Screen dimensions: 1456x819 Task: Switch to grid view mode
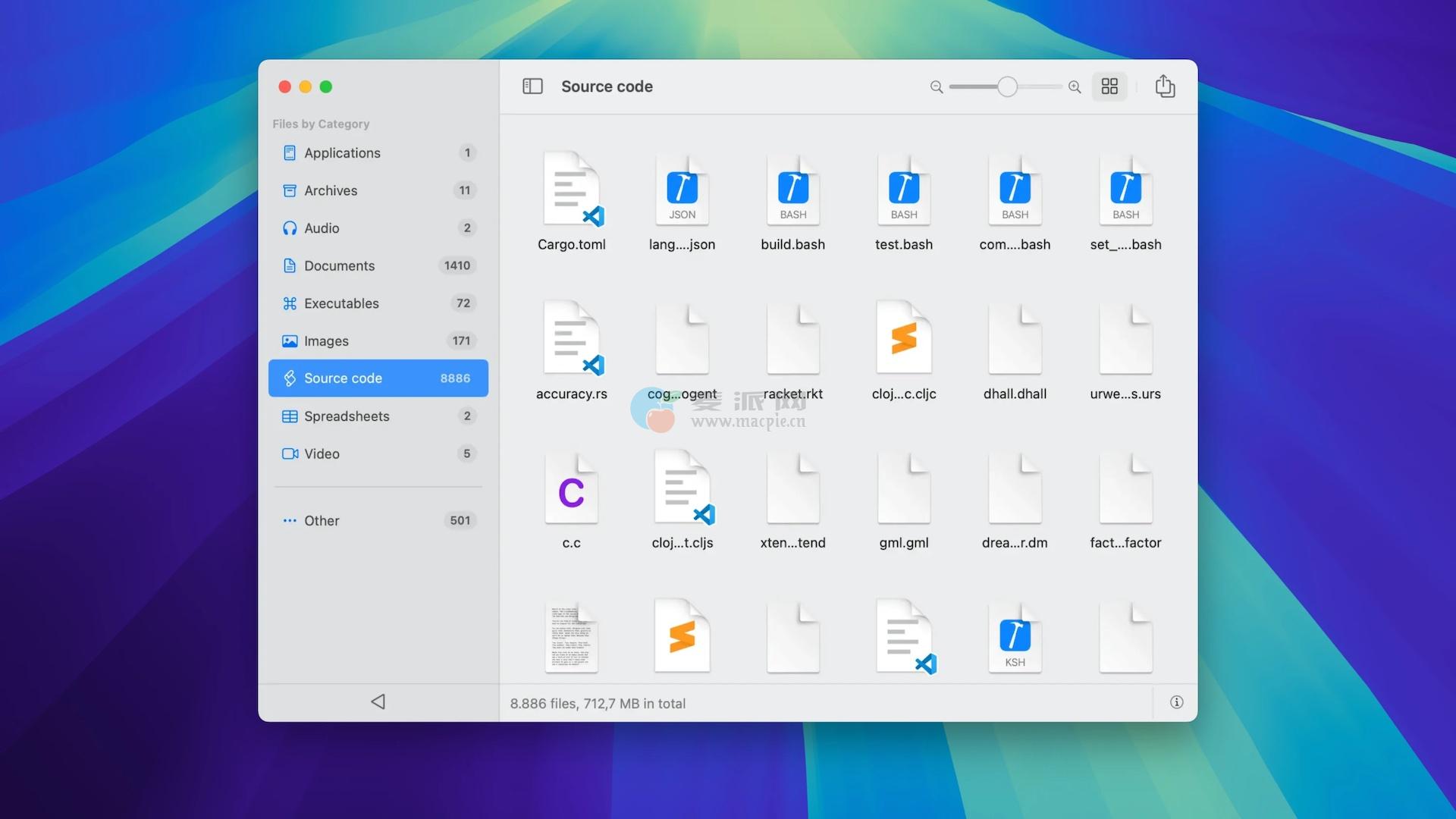click(x=1109, y=86)
